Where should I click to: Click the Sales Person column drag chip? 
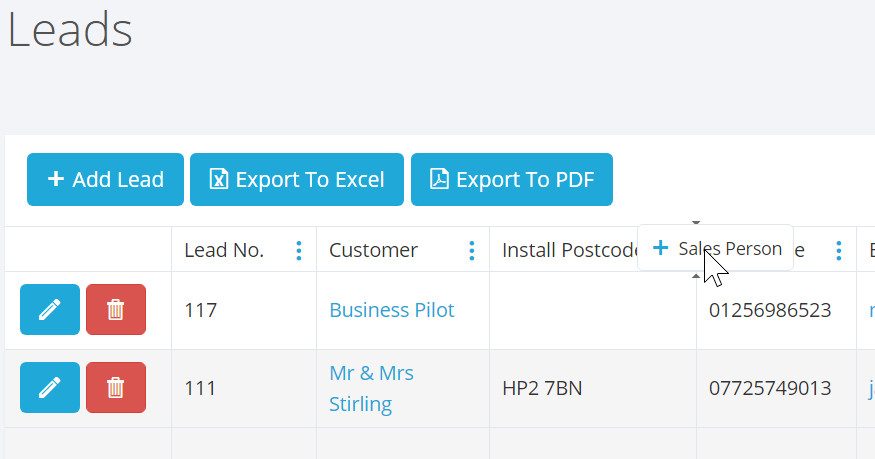click(715, 248)
